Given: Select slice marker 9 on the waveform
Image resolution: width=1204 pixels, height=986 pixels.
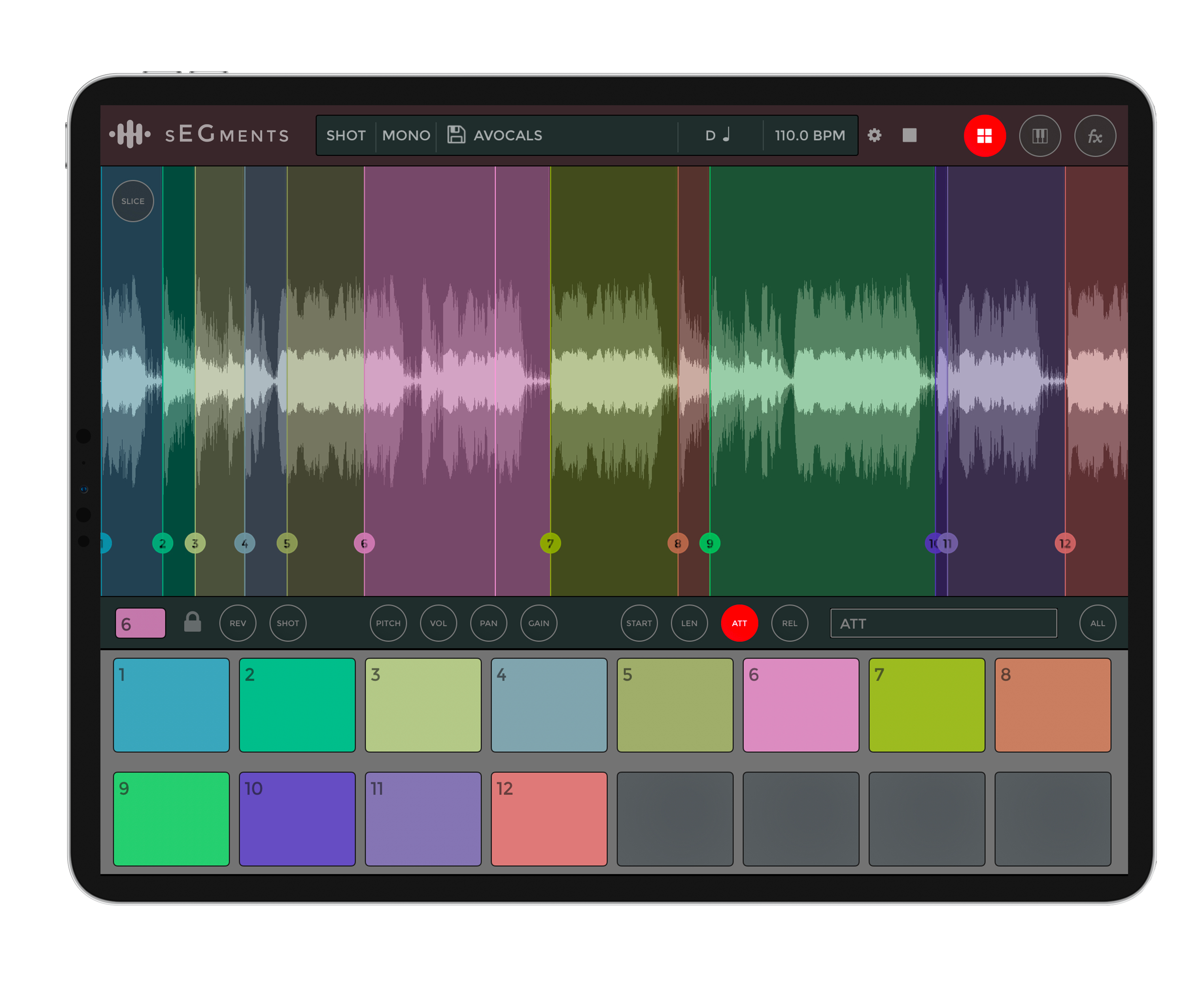Looking at the screenshot, I should [x=709, y=543].
